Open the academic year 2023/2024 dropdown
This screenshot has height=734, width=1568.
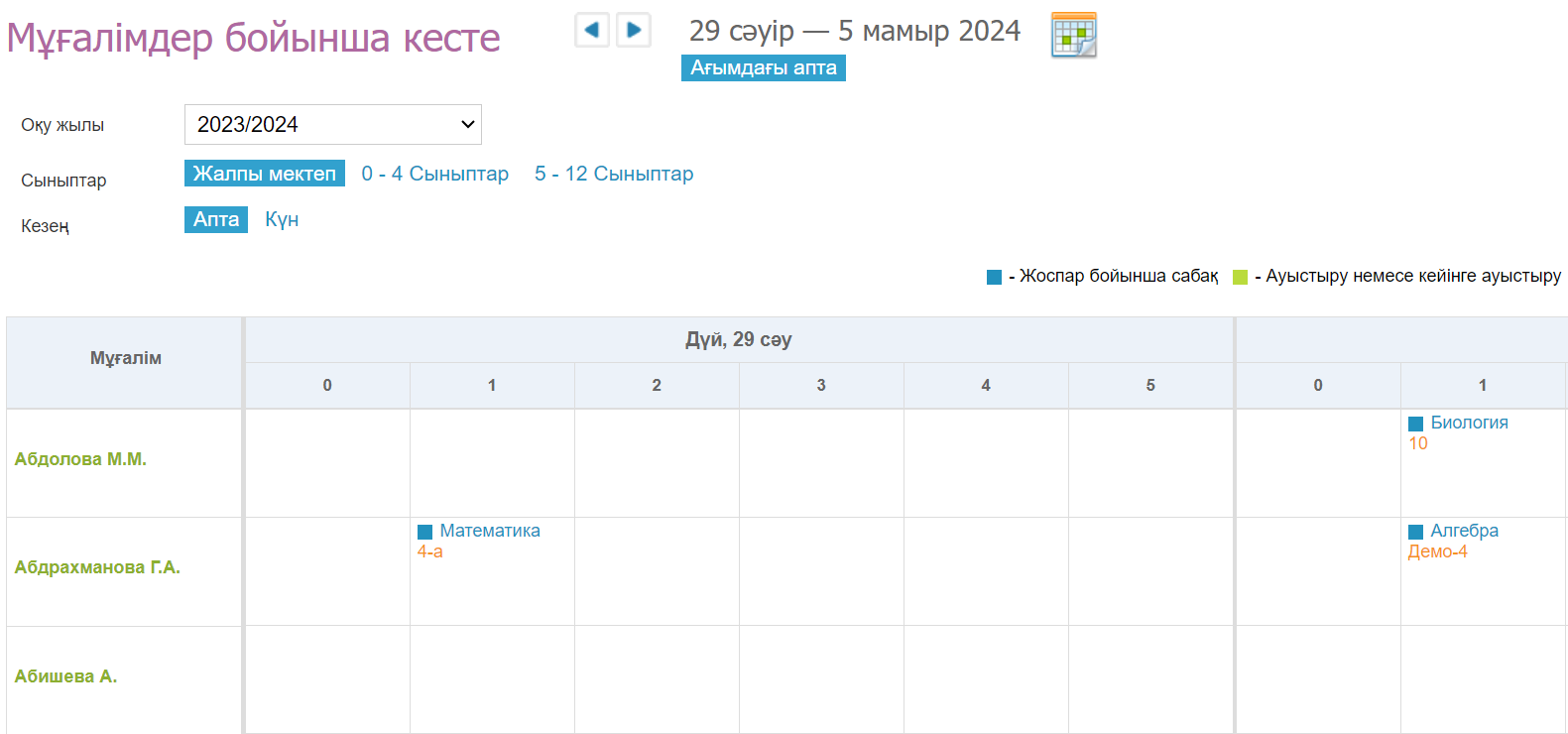pyautogui.click(x=332, y=125)
